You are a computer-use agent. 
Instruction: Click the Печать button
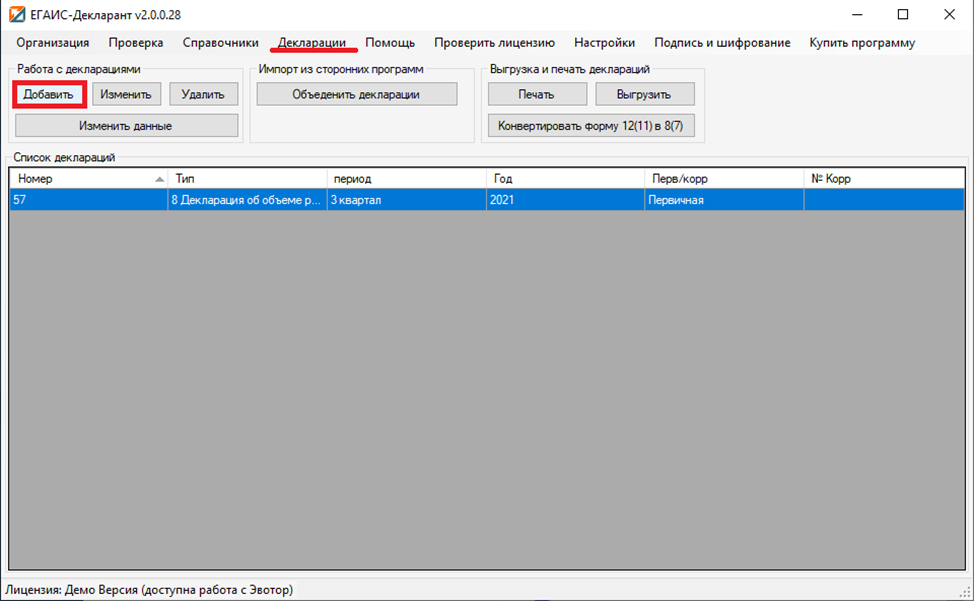pyautogui.click(x=537, y=94)
